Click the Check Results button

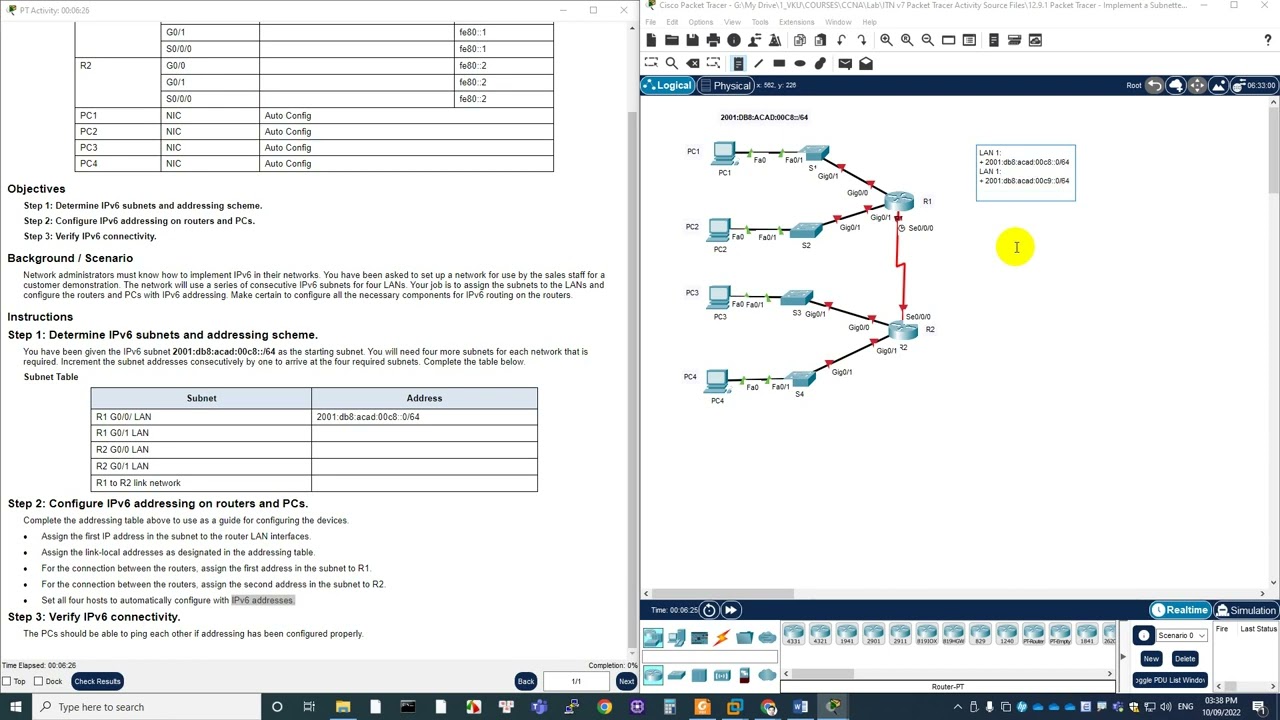point(97,681)
